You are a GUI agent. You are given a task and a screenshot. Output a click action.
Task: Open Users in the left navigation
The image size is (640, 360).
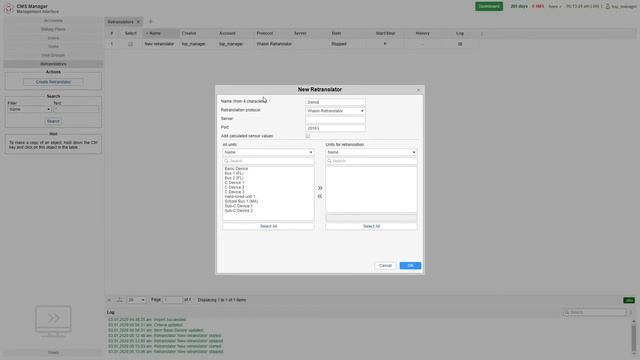click(53, 38)
